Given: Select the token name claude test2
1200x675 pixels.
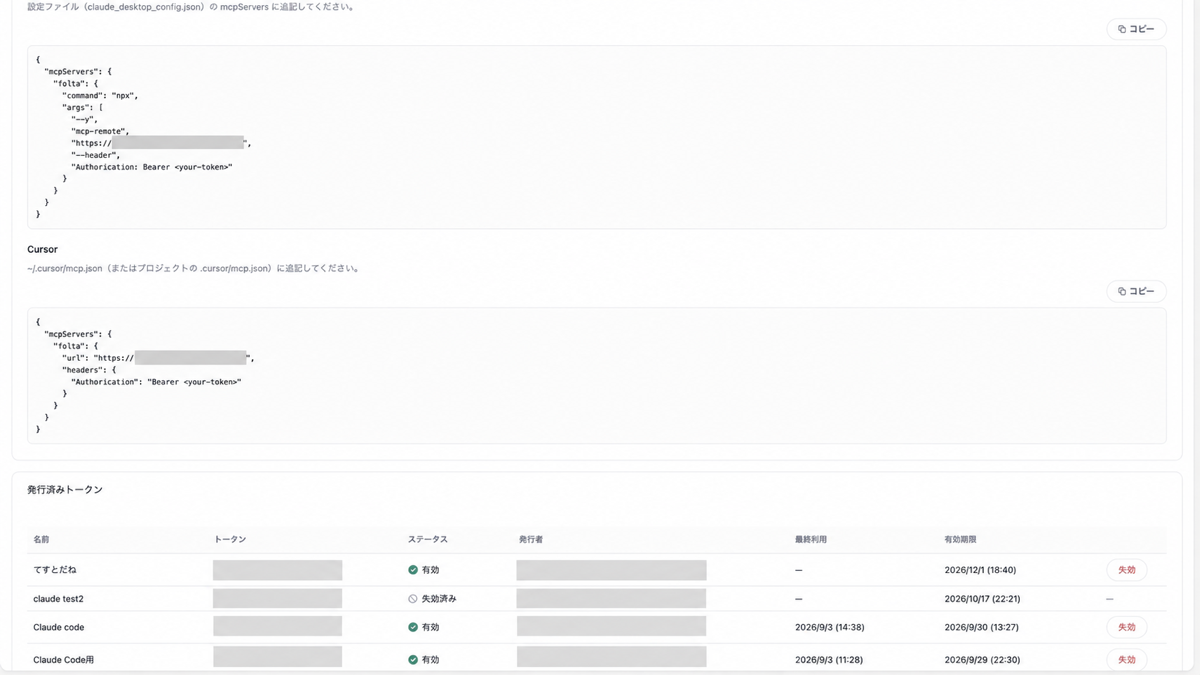Looking at the screenshot, I should coord(58,599).
